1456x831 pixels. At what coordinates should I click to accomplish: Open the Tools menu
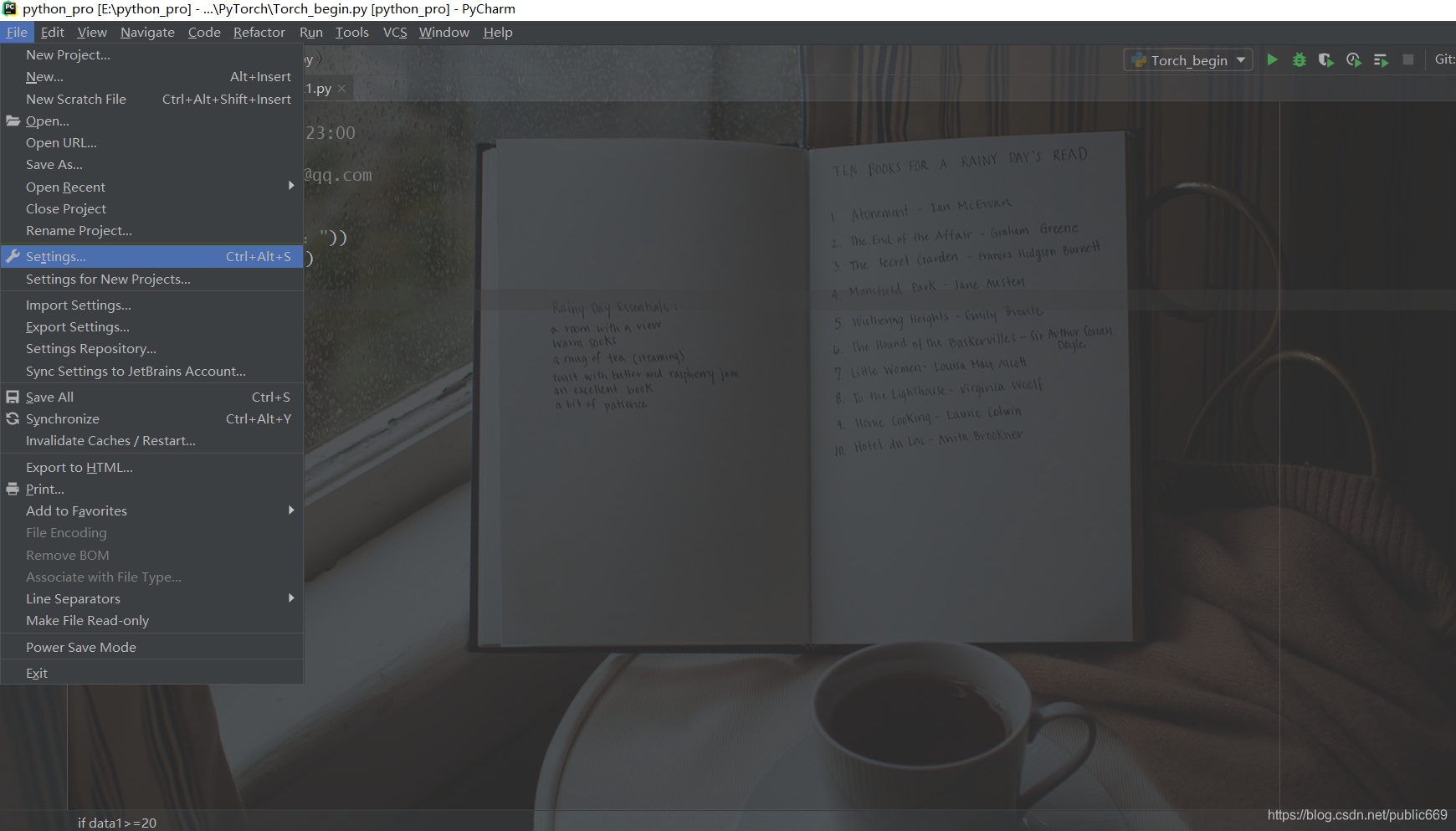[352, 33]
